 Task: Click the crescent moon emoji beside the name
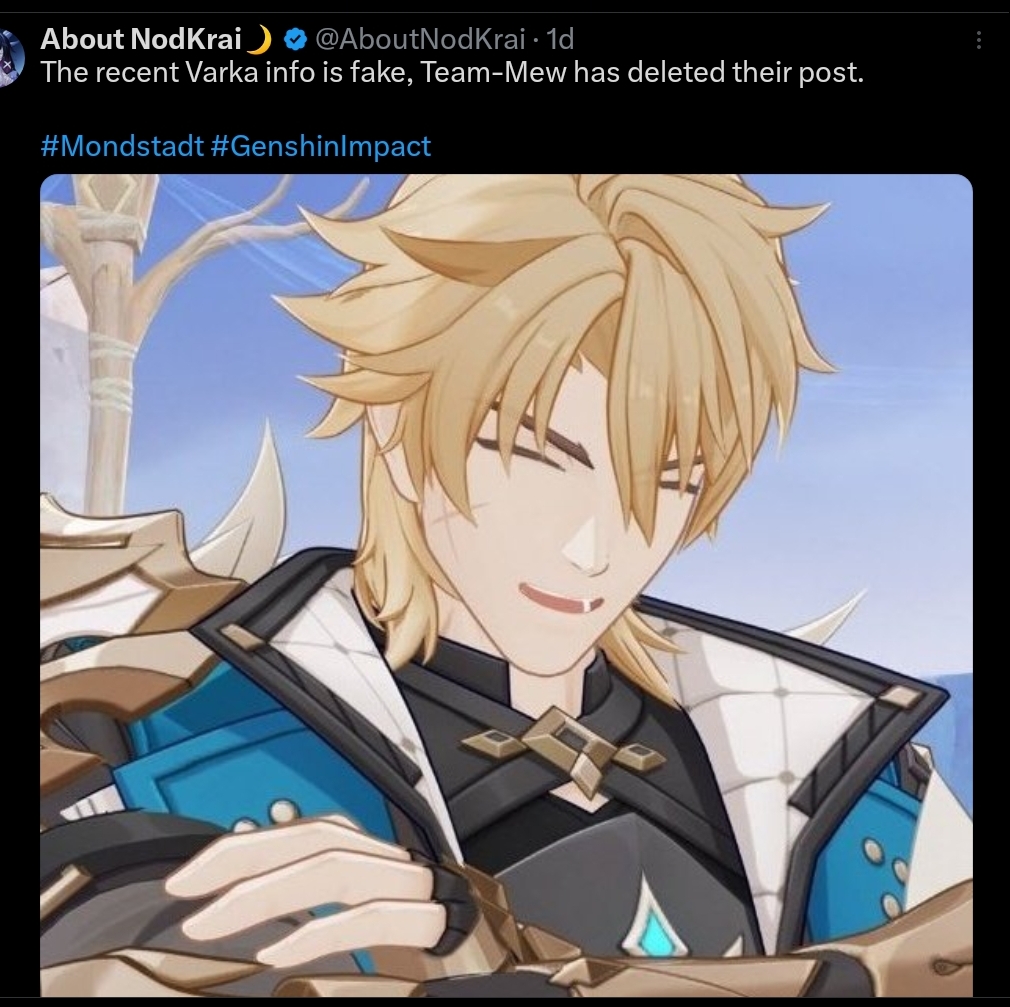coord(259,40)
